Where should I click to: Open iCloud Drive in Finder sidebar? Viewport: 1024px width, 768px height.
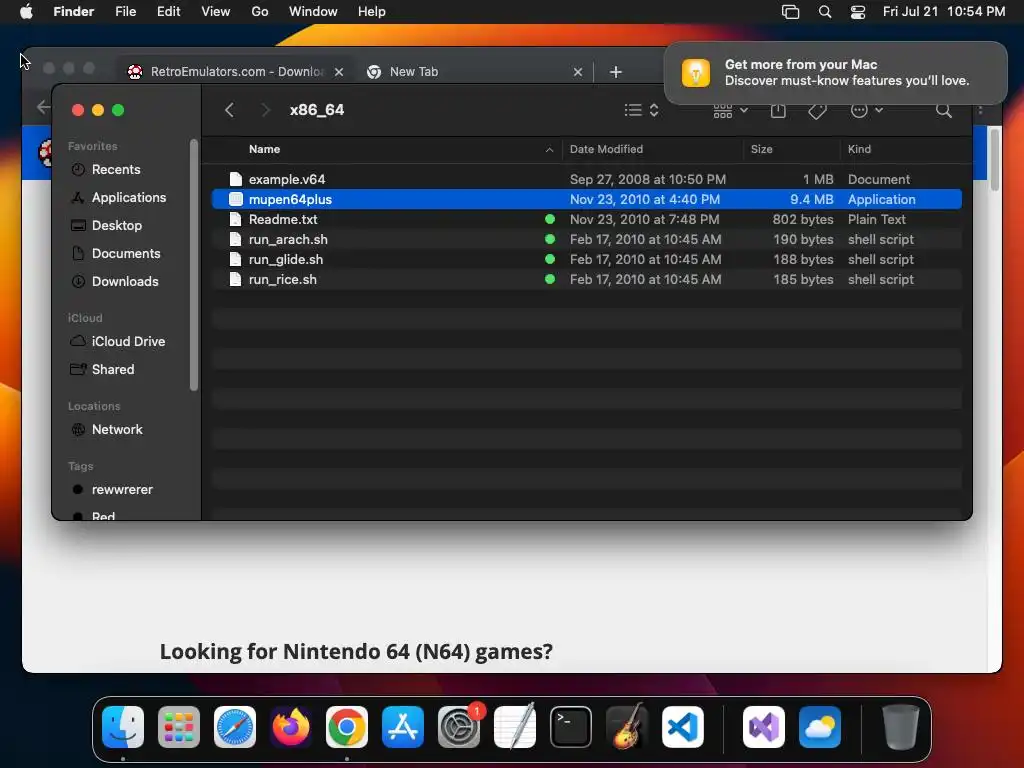[x=118, y=342]
